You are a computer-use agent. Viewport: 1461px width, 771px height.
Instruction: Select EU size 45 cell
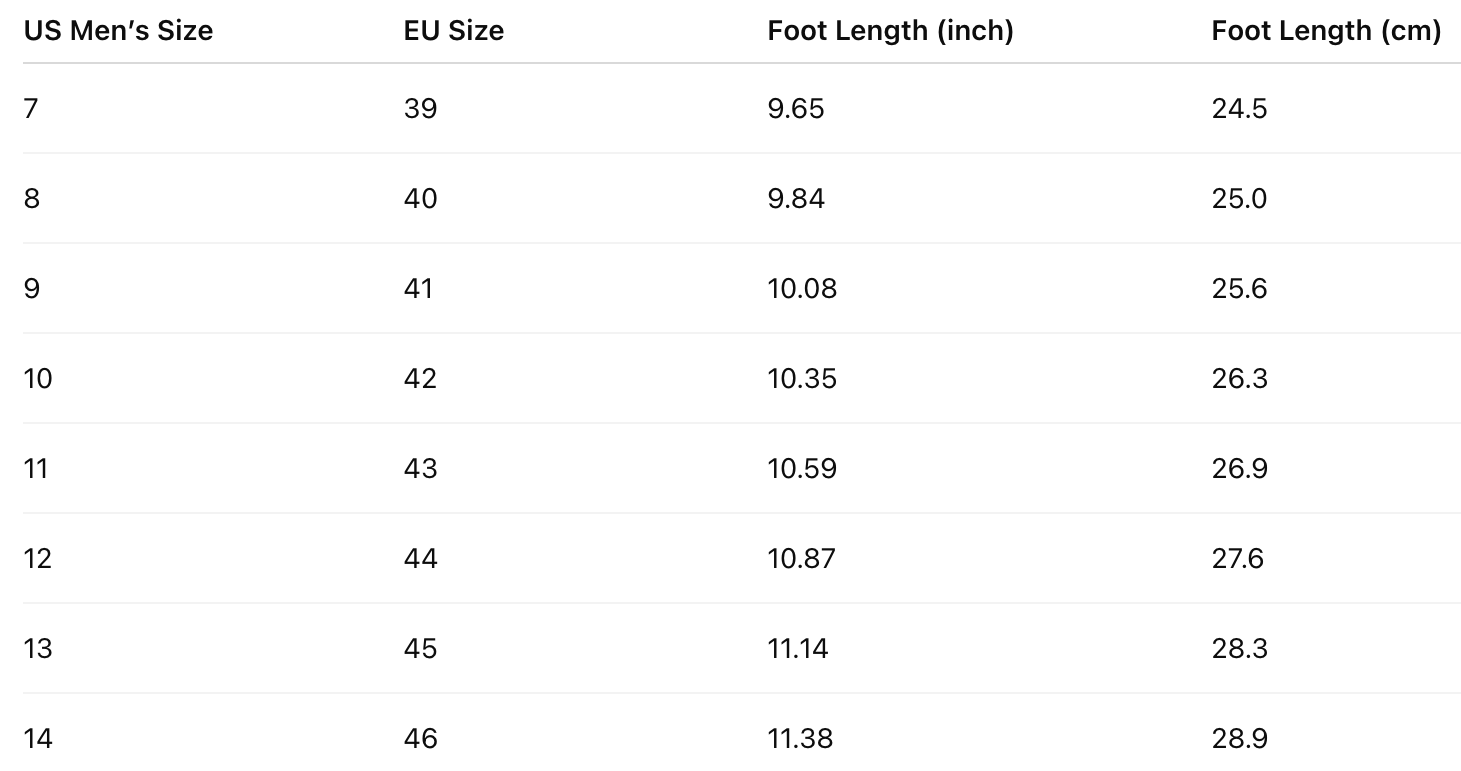pyautogui.click(x=420, y=648)
